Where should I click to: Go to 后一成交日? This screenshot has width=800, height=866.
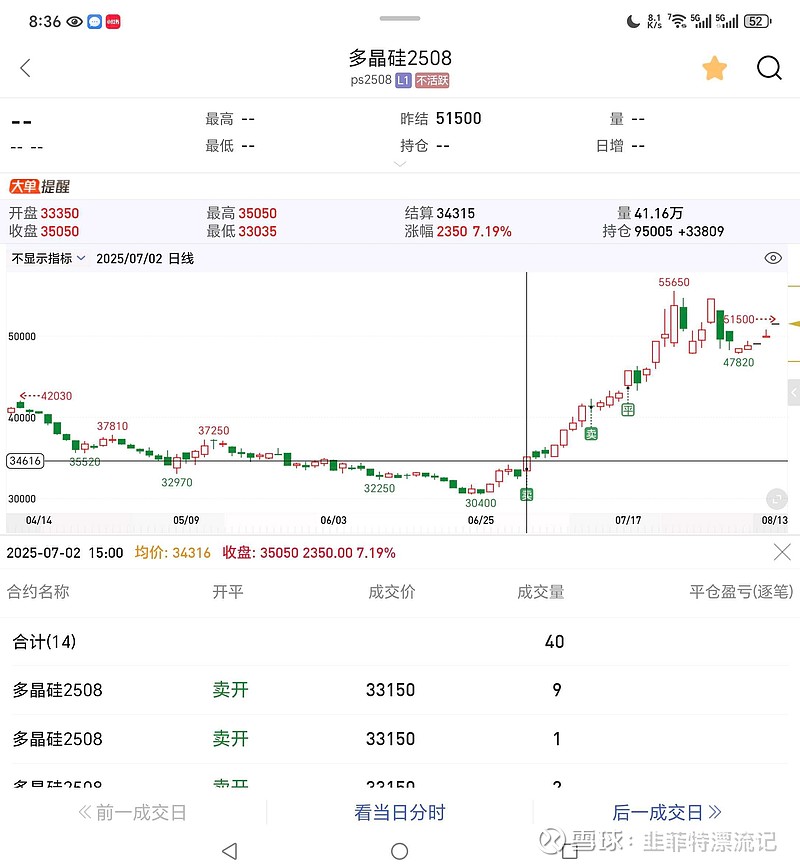[x=667, y=812]
